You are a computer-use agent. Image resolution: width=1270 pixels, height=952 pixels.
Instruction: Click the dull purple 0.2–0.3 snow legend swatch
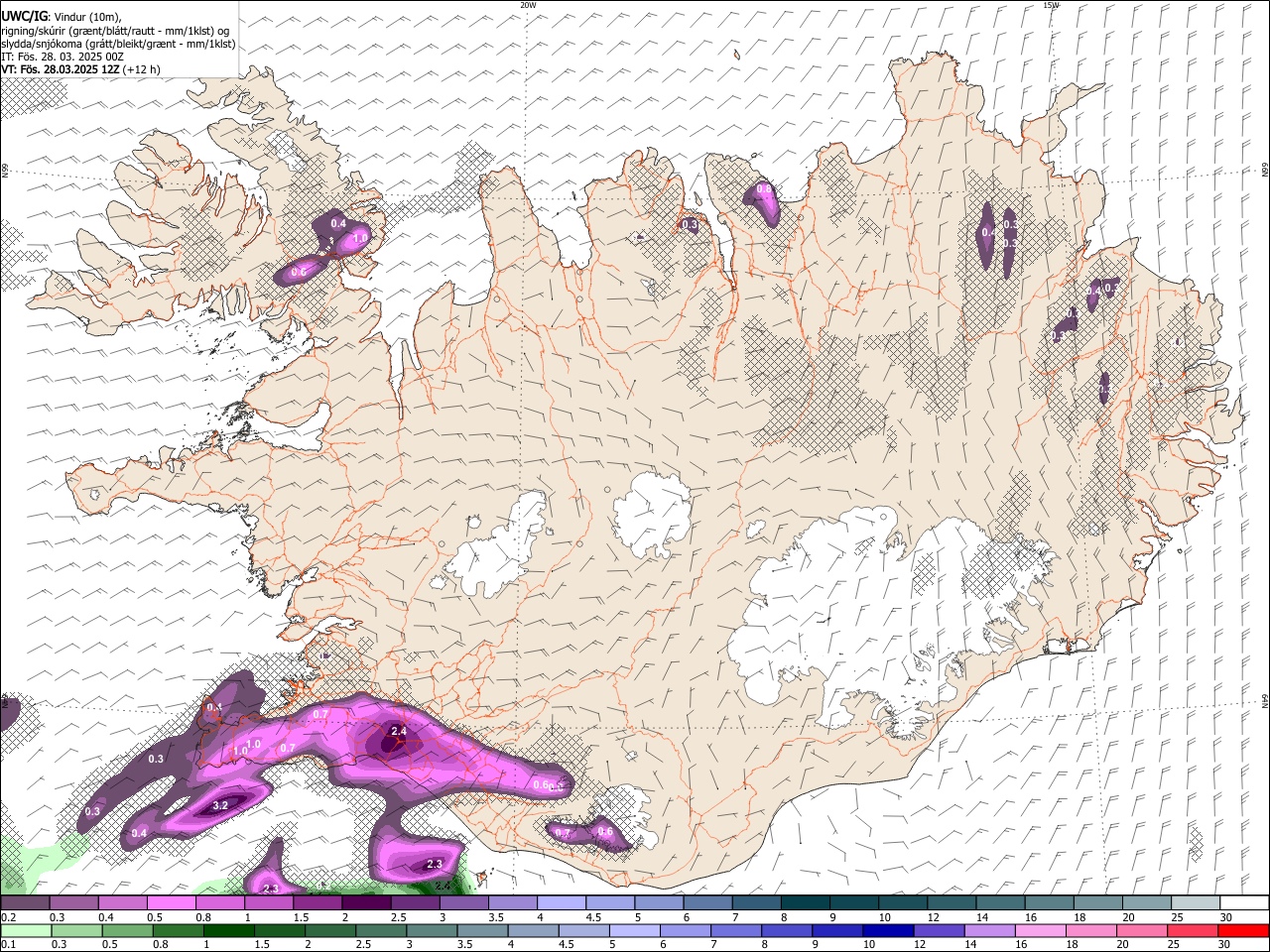click(x=25, y=902)
